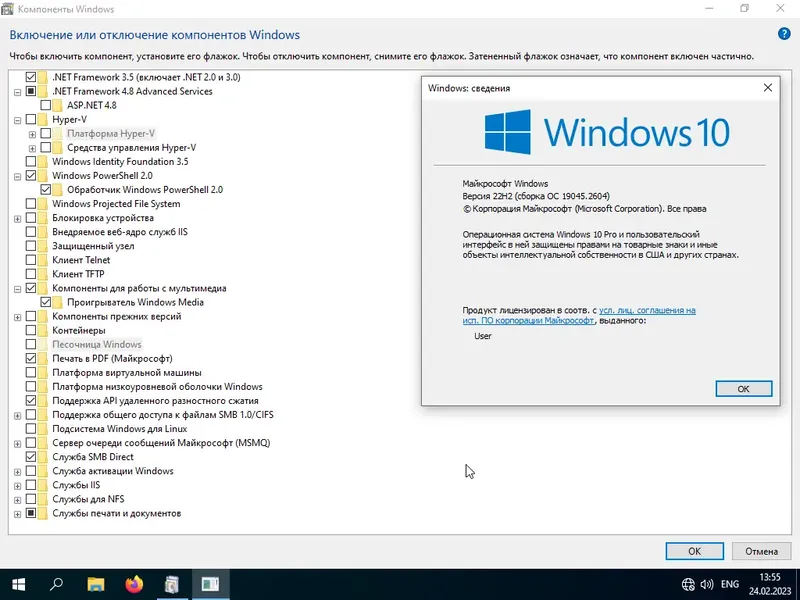
Task: Enable Клиент Telnet checkbox
Action: (31, 260)
